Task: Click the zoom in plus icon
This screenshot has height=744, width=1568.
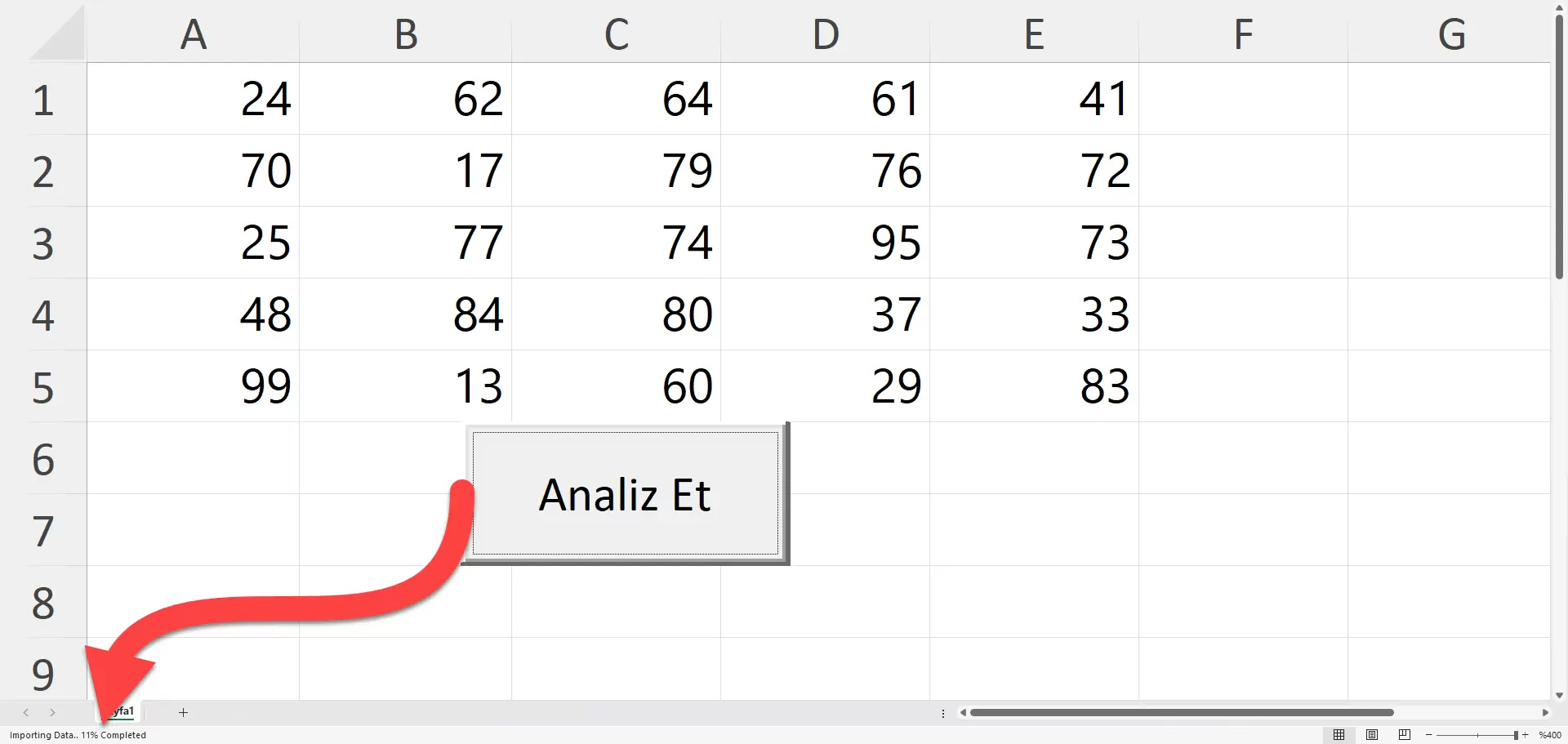Action: coord(1526,735)
